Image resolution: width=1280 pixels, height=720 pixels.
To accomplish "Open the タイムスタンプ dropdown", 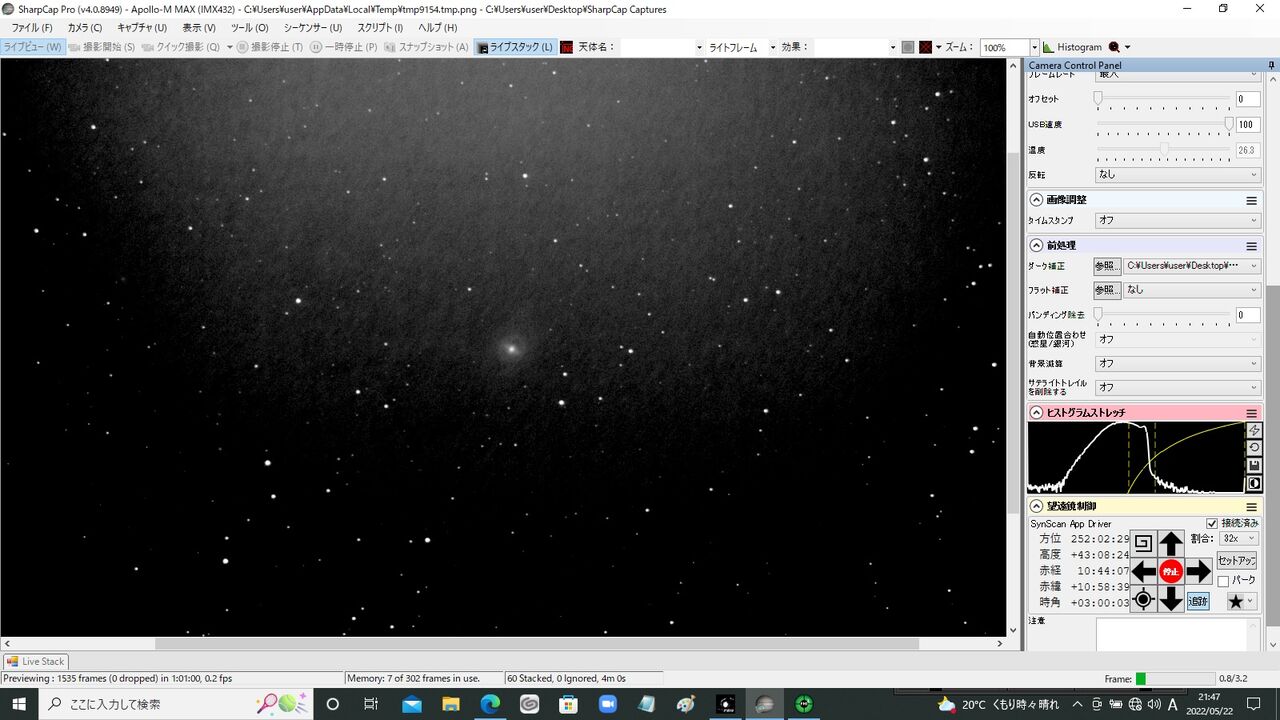I will [x=1178, y=220].
